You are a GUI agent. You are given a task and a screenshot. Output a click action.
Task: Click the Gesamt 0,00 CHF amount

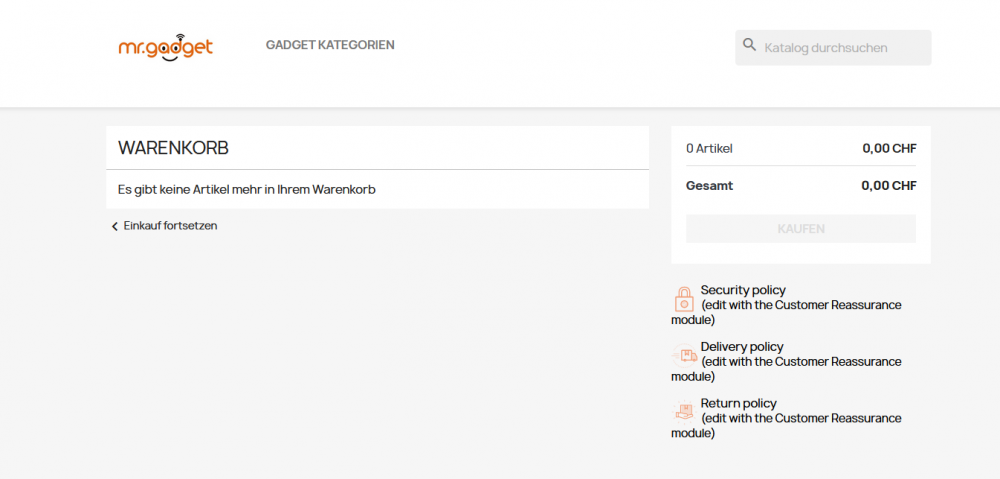click(x=888, y=186)
